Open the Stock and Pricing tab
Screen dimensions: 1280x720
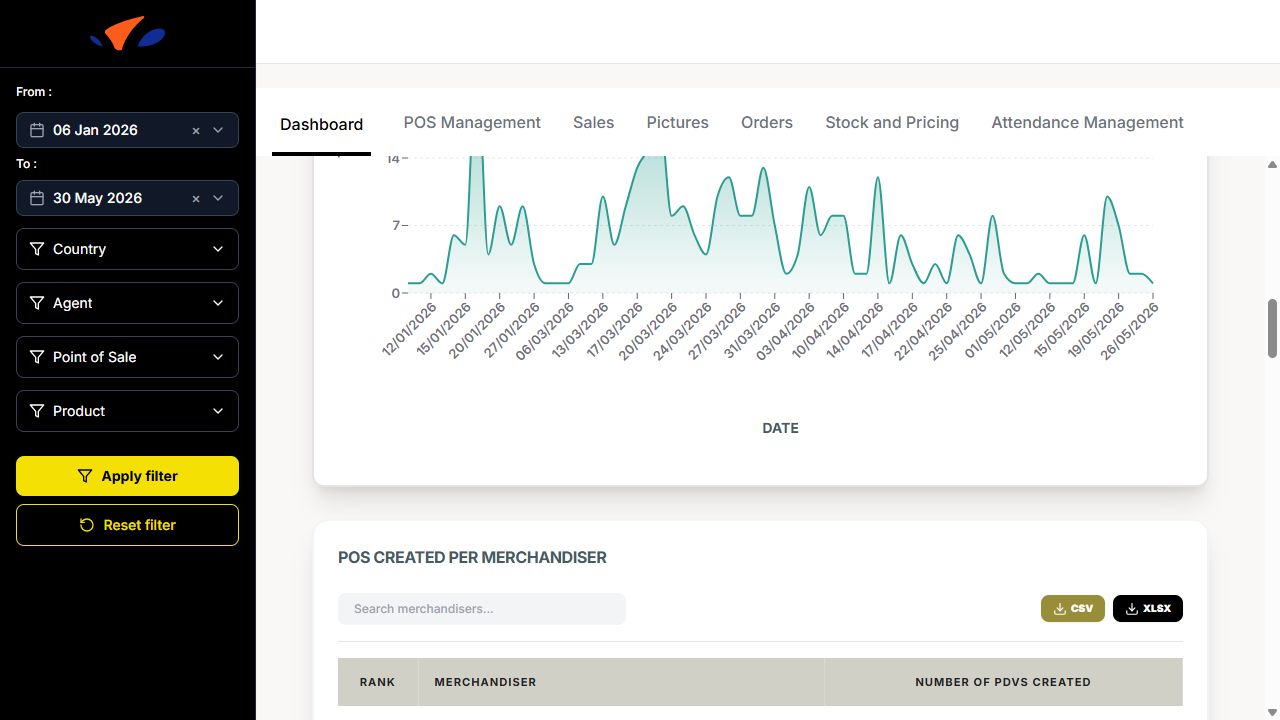(x=892, y=122)
